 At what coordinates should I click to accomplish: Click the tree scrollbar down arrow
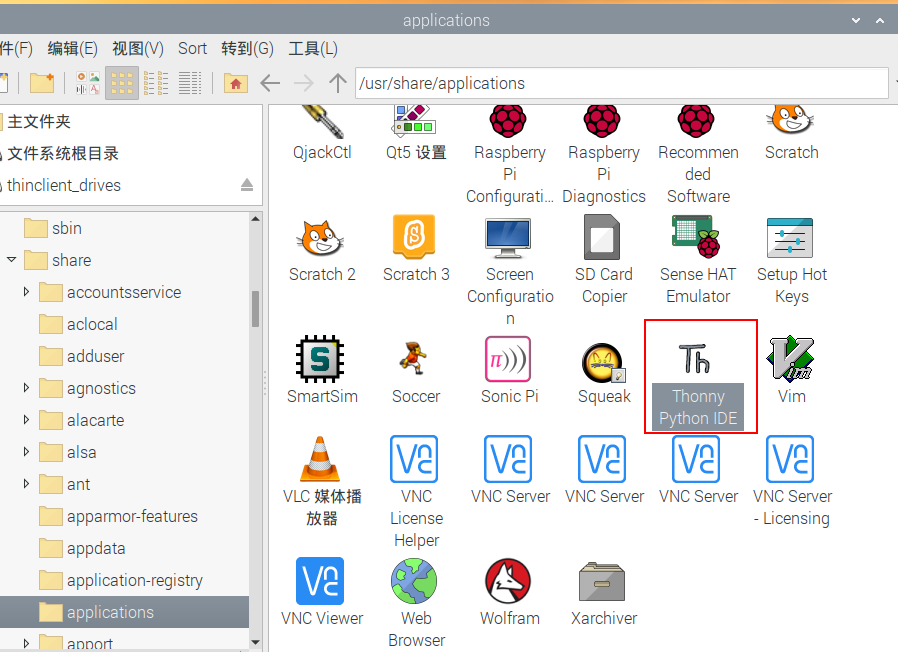[x=255, y=643]
